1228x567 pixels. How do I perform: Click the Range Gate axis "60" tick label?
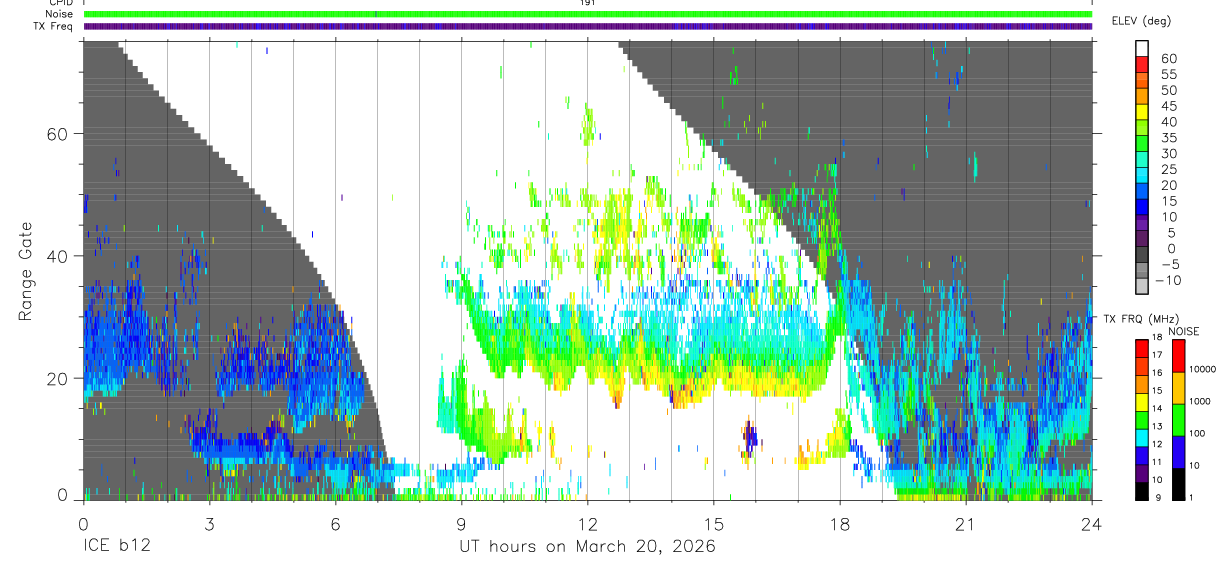[x=58, y=134]
